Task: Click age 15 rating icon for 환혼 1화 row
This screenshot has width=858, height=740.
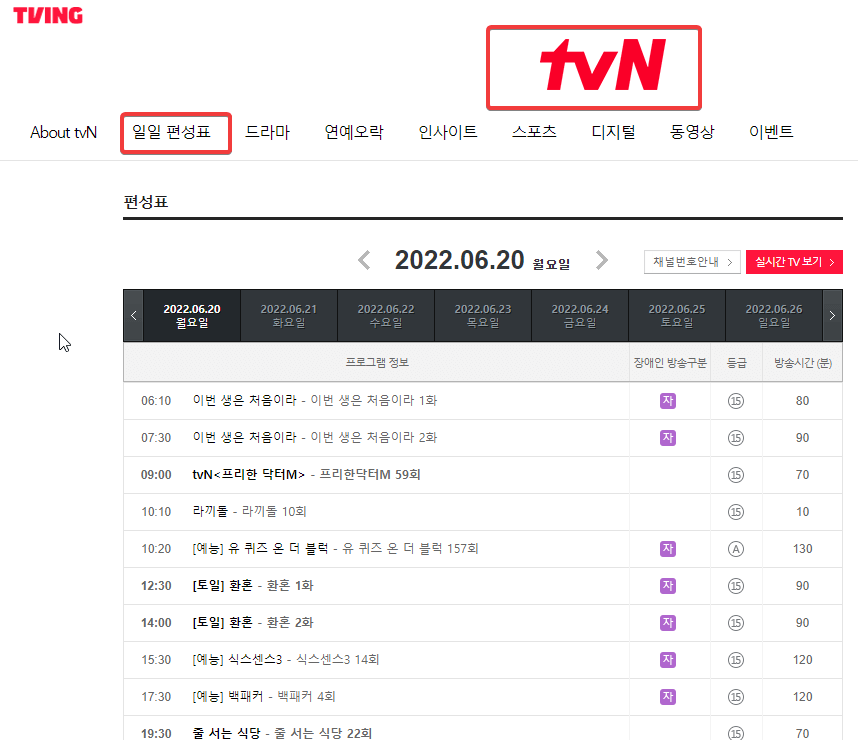Action: [736, 586]
